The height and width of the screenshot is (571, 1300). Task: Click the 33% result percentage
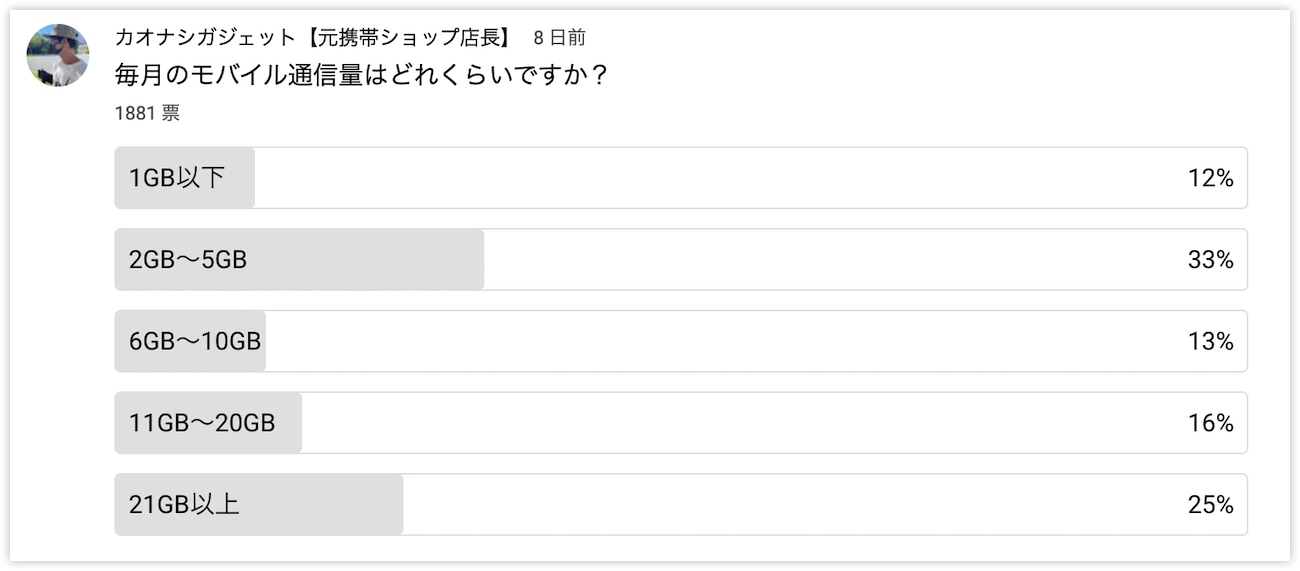point(1211,260)
